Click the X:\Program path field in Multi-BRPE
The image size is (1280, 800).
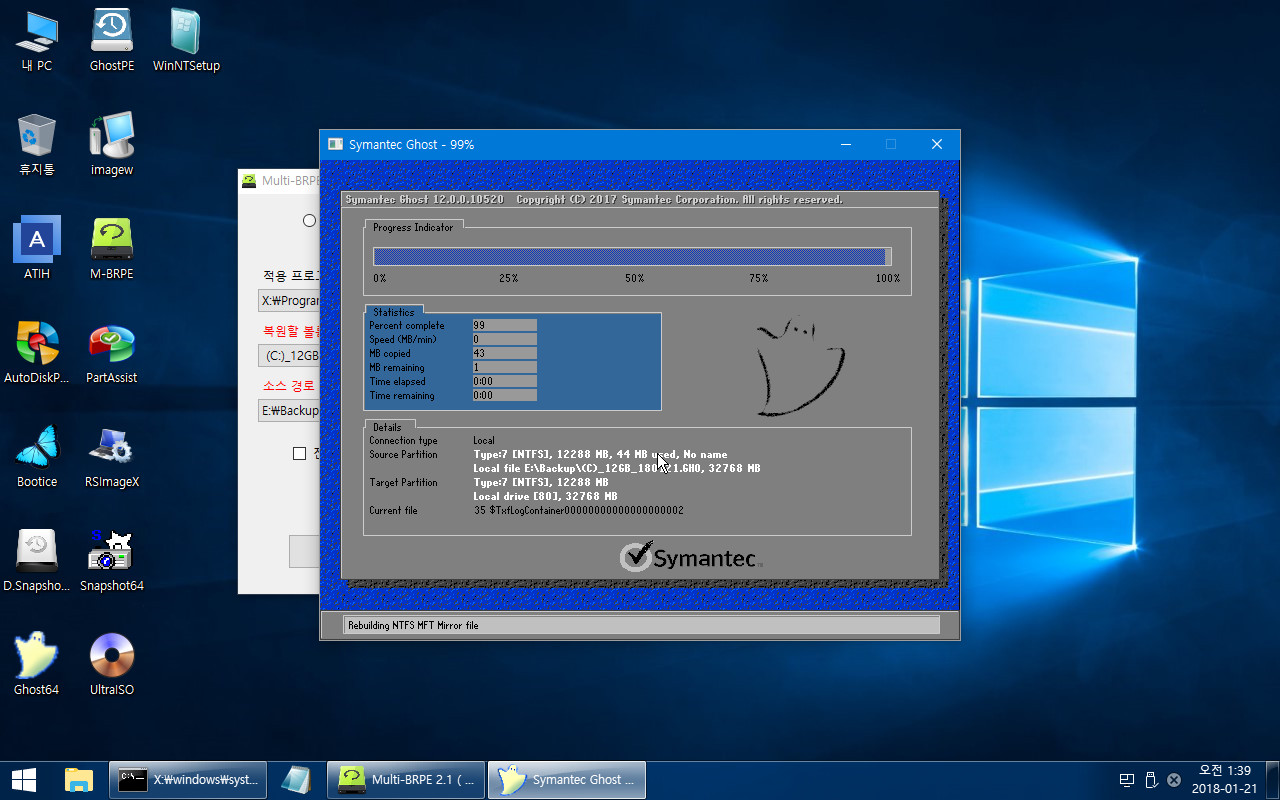tap(289, 300)
